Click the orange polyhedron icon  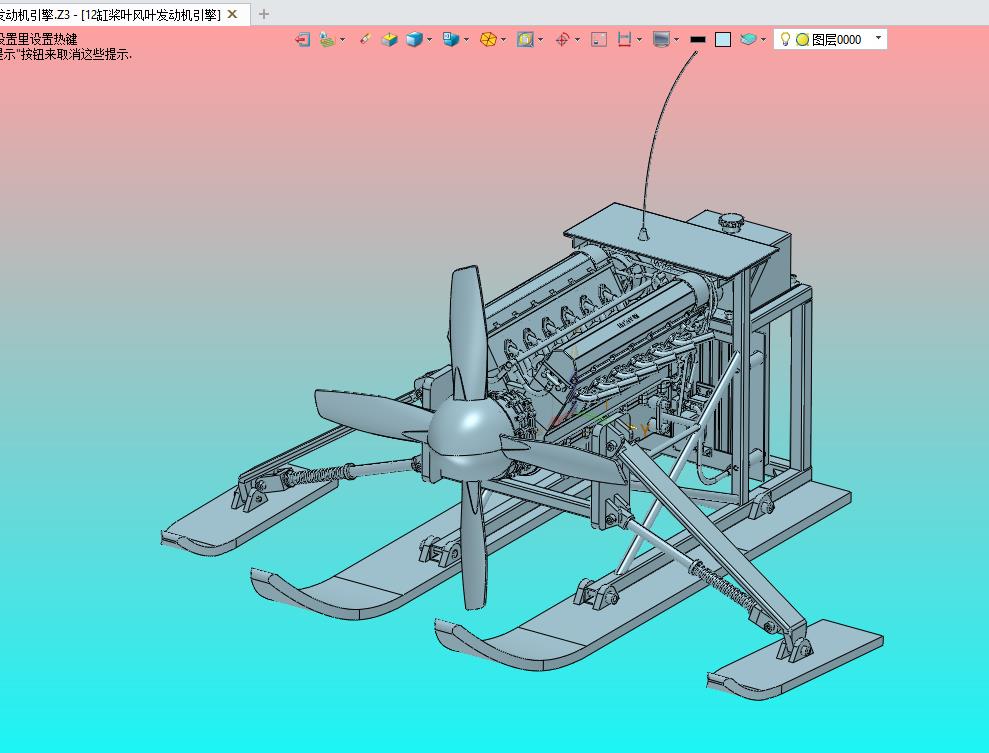pyautogui.click(x=488, y=40)
